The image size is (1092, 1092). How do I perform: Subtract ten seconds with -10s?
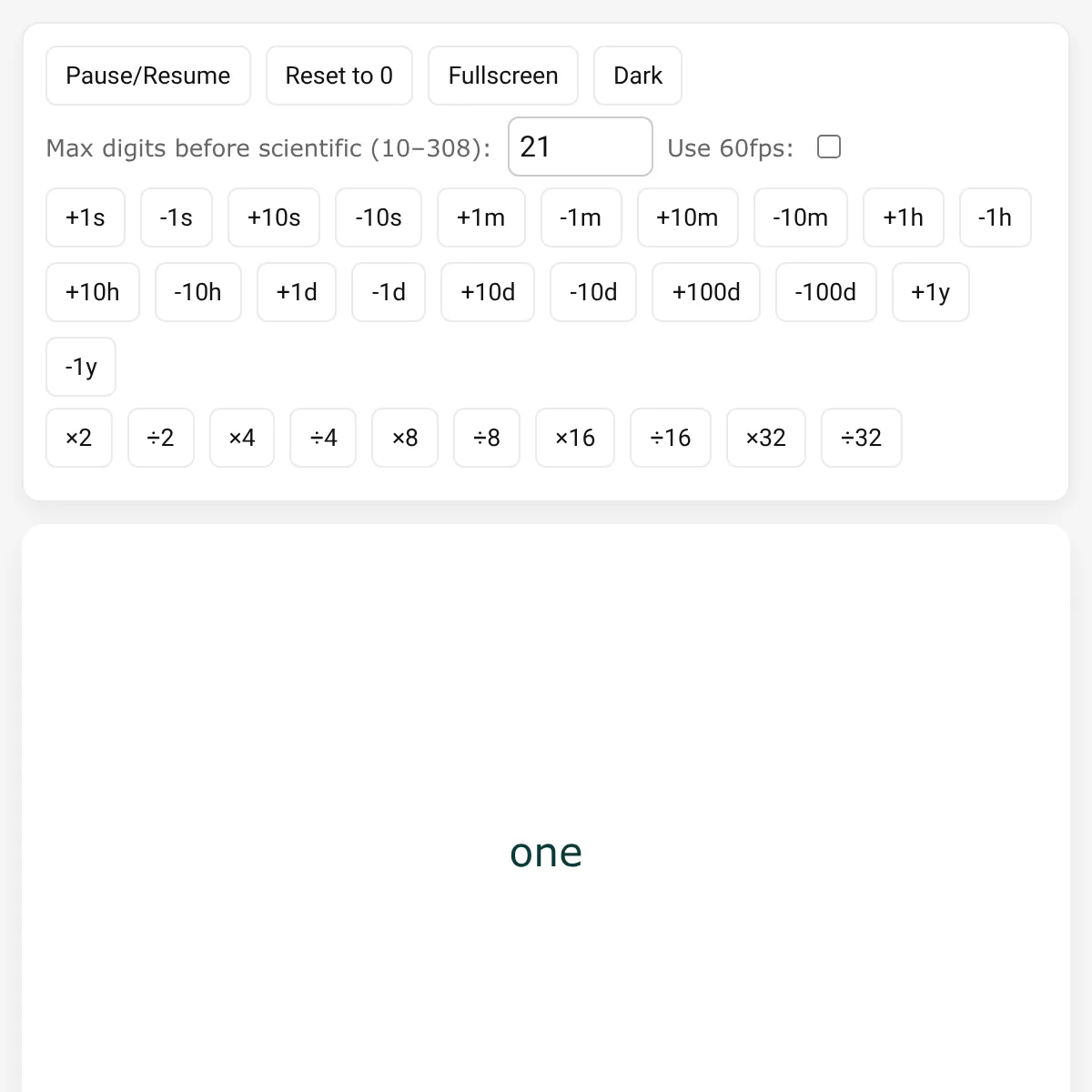pyautogui.click(x=379, y=217)
